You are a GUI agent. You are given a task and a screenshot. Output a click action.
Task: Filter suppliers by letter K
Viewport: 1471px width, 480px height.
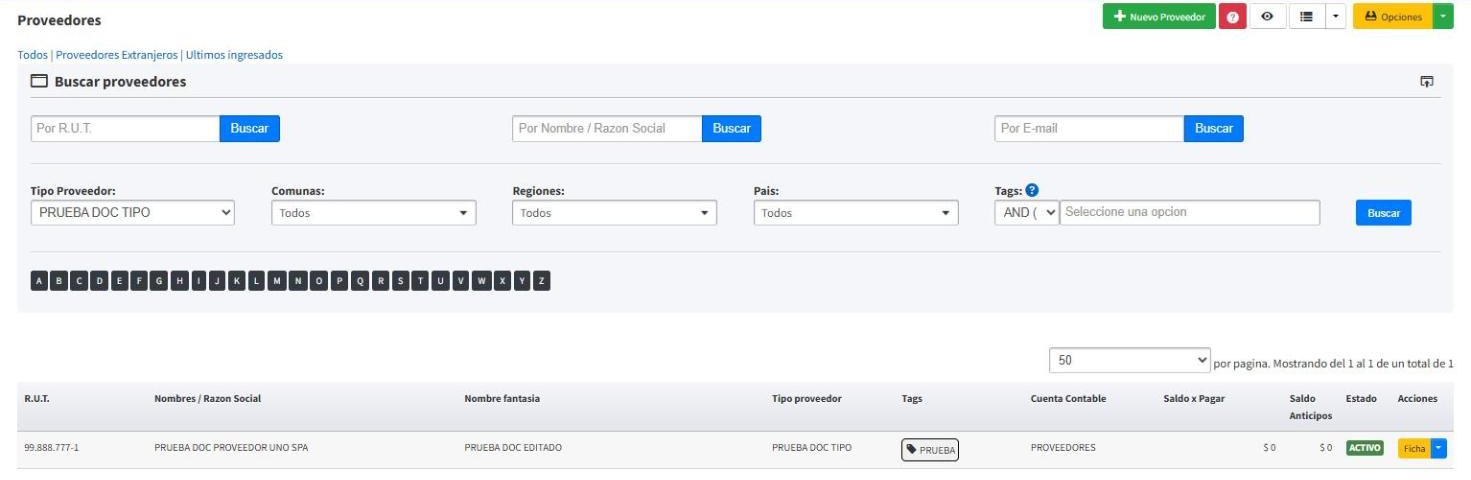coord(237,282)
